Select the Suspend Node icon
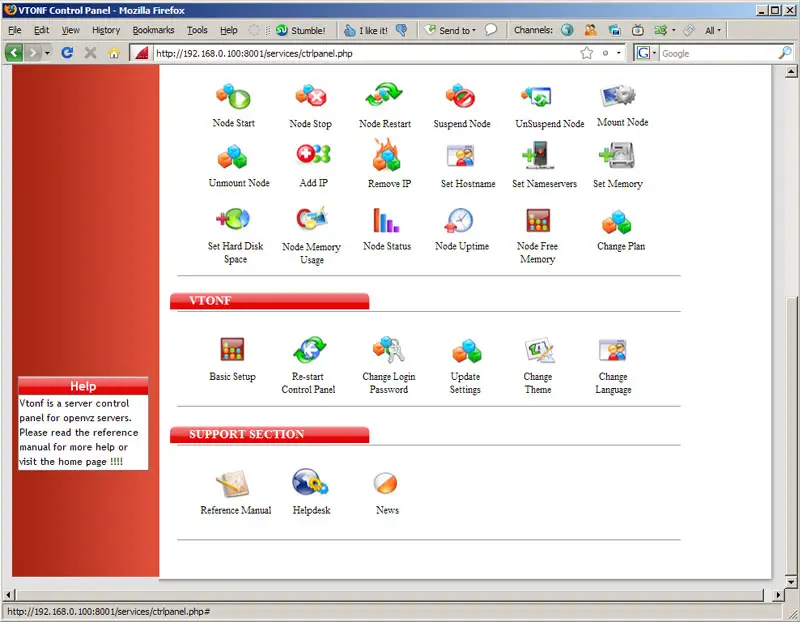800x622 pixels. tap(460, 96)
